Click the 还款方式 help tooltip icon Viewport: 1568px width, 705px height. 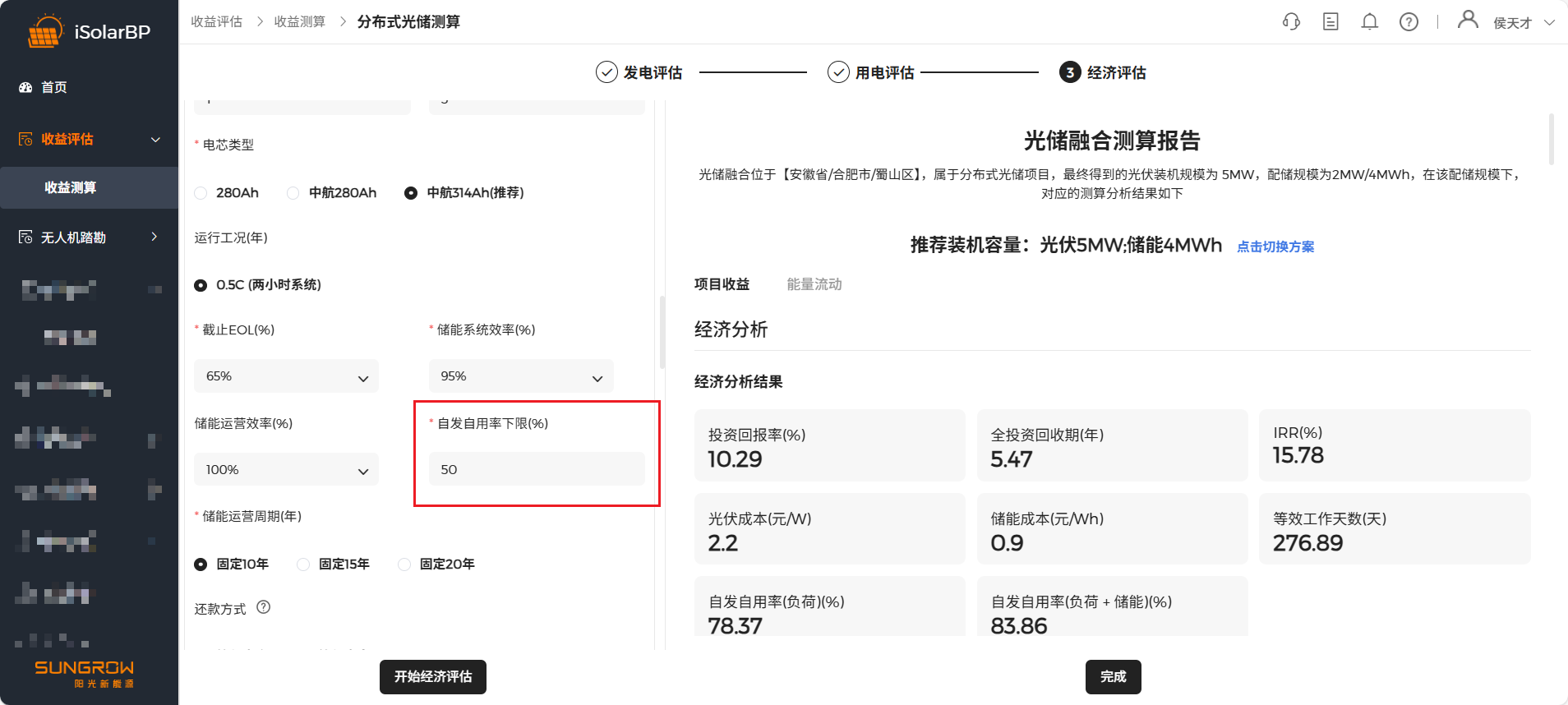[x=263, y=607]
